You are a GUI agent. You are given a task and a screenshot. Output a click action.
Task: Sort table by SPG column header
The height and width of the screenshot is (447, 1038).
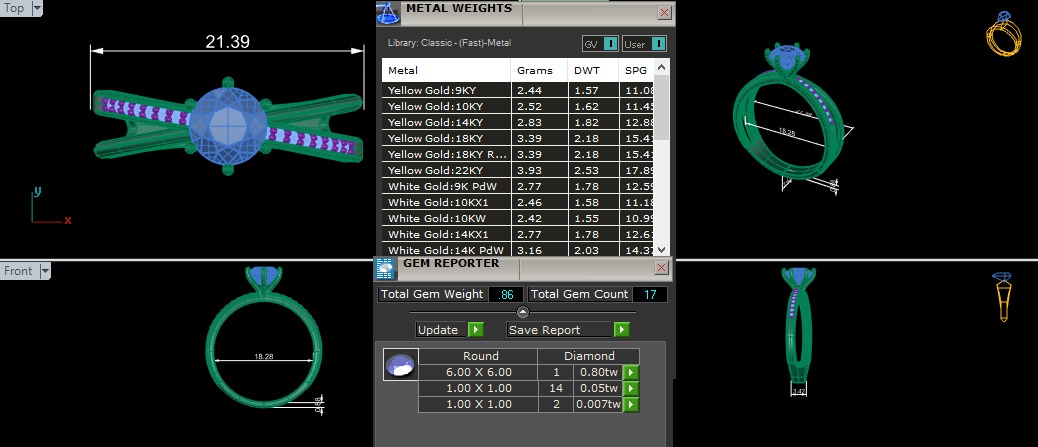[x=636, y=71]
